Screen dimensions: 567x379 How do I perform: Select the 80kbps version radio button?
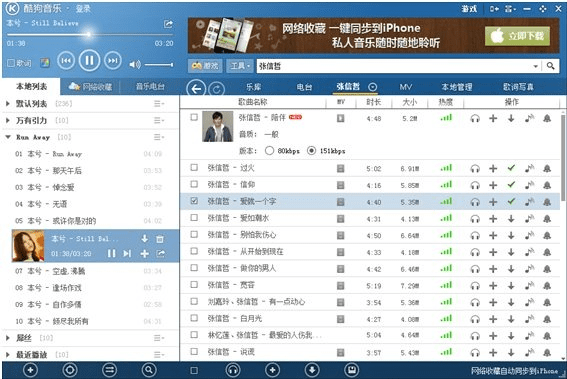pyautogui.click(x=269, y=150)
